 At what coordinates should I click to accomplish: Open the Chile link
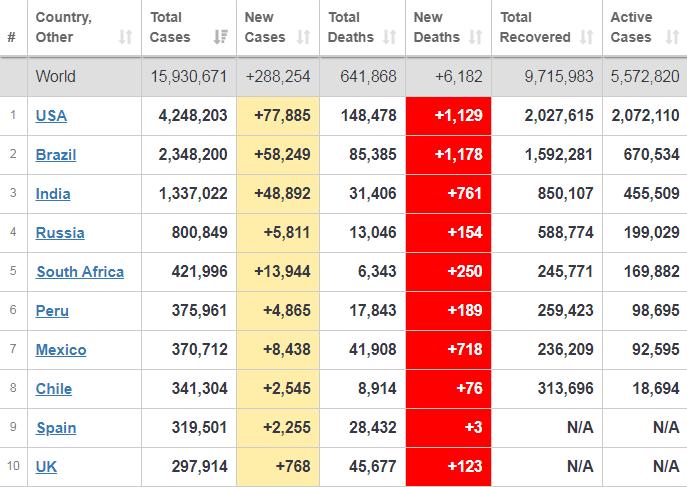coord(54,389)
